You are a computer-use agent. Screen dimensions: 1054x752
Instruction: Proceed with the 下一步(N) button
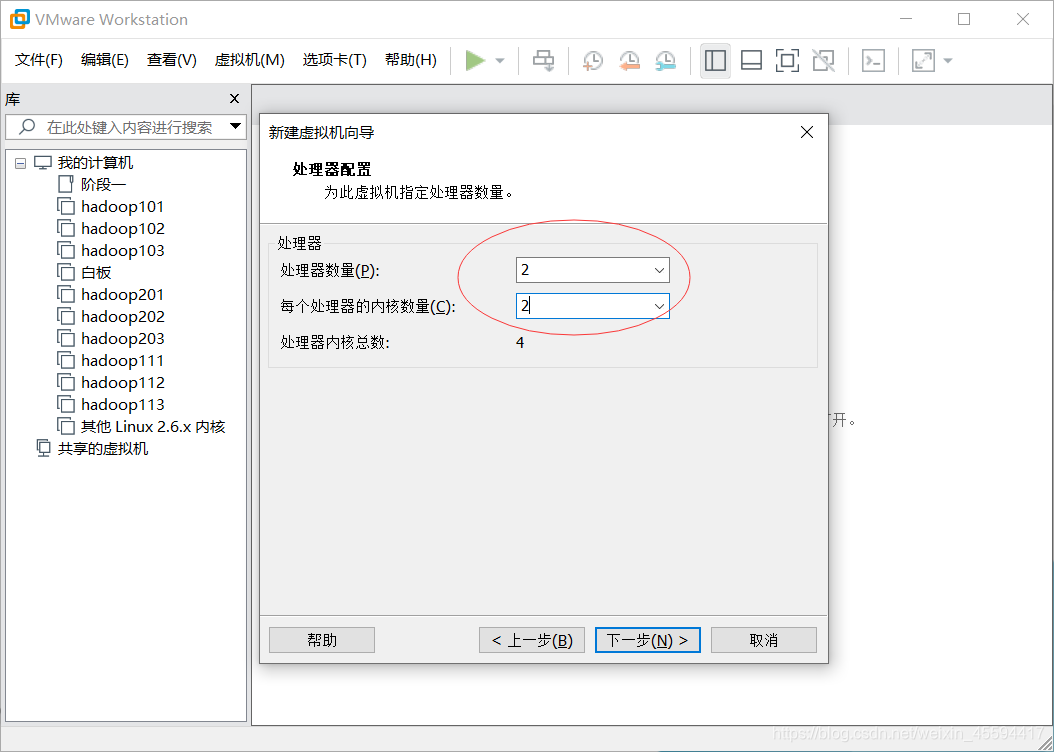click(x=647, y=640)
